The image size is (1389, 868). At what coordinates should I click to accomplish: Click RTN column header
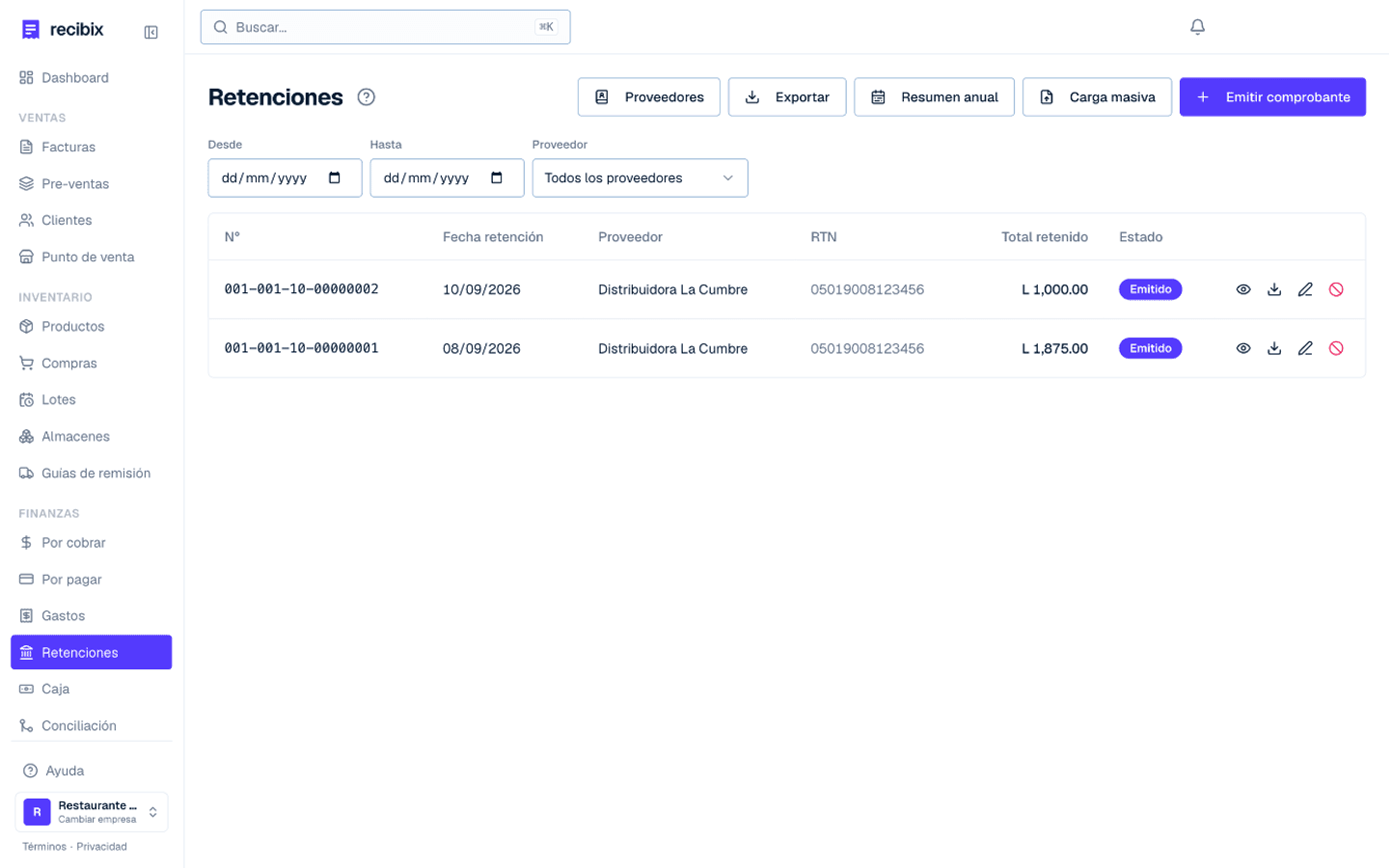click(x=824, y=237)
